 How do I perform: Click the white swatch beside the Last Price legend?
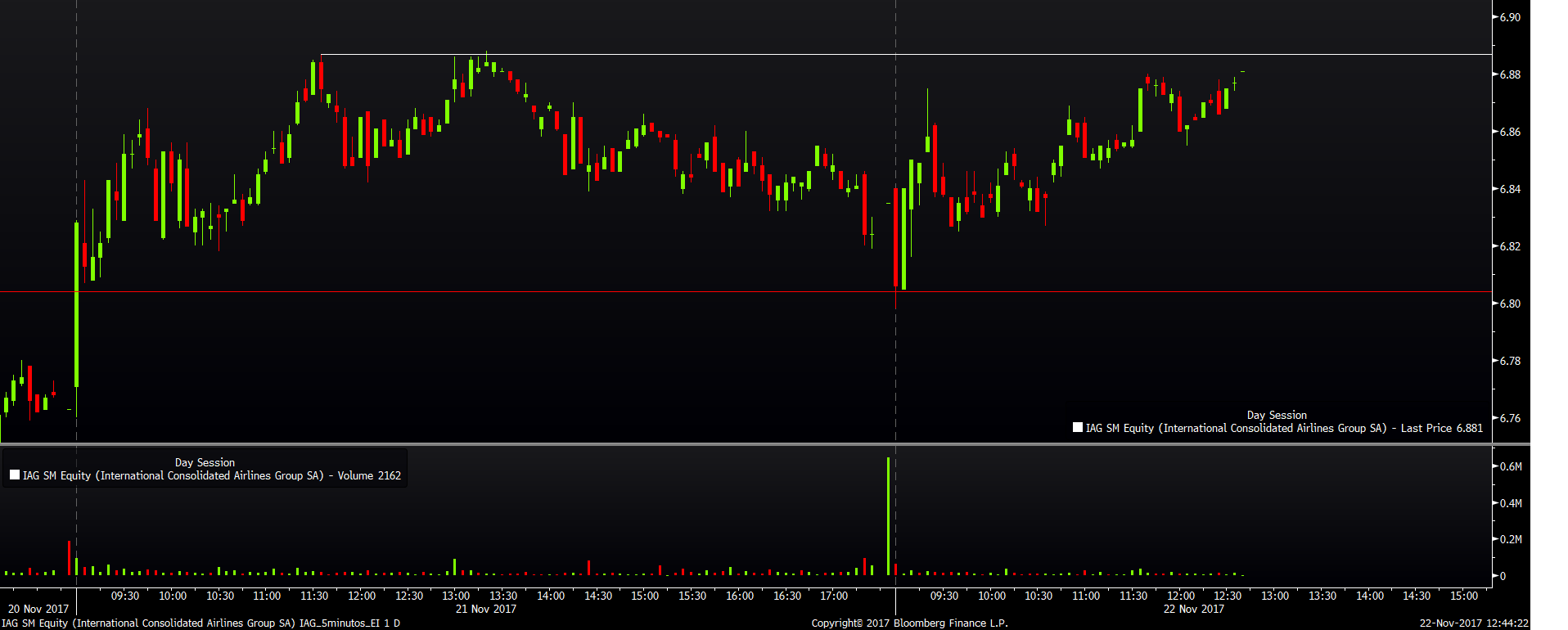click(1078, 427)
